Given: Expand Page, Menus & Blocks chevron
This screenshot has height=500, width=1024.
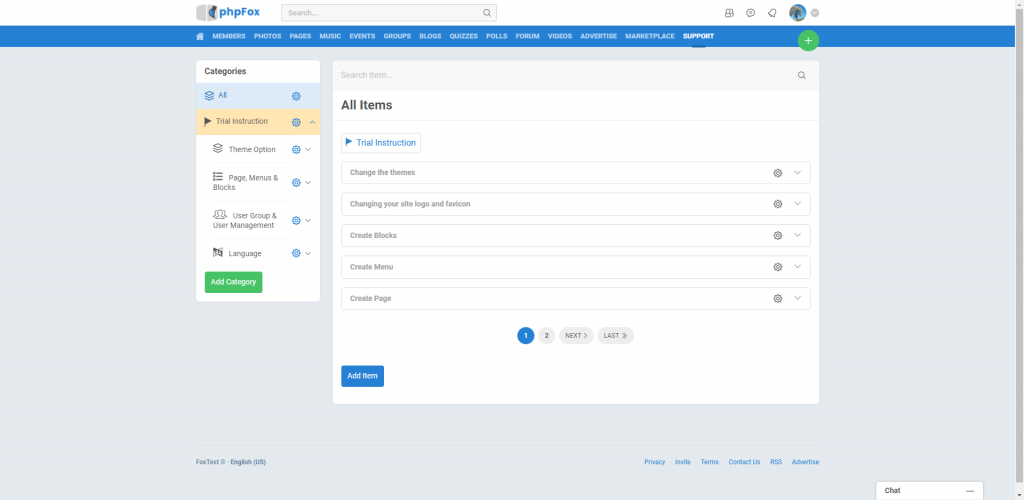Looking at the screenshot, I should tap(308, 183).
